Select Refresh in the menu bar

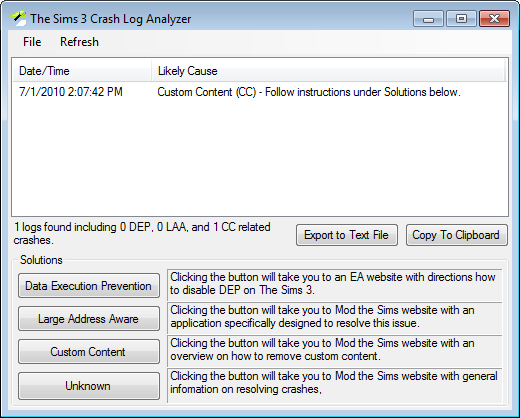pos(79,42)
